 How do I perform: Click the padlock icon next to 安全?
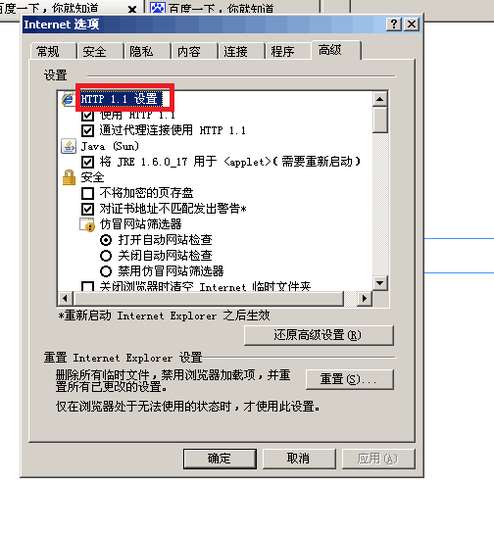[x=69, y=177]
